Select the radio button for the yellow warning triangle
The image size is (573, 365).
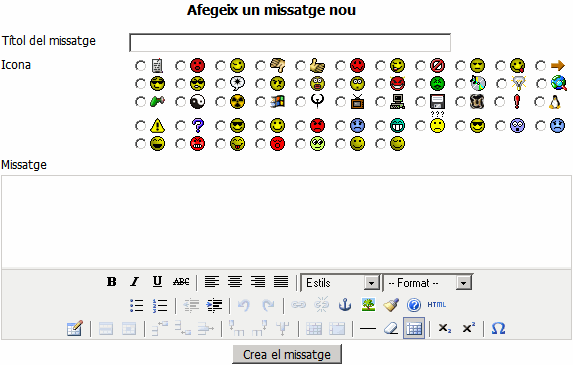(140, 126)
